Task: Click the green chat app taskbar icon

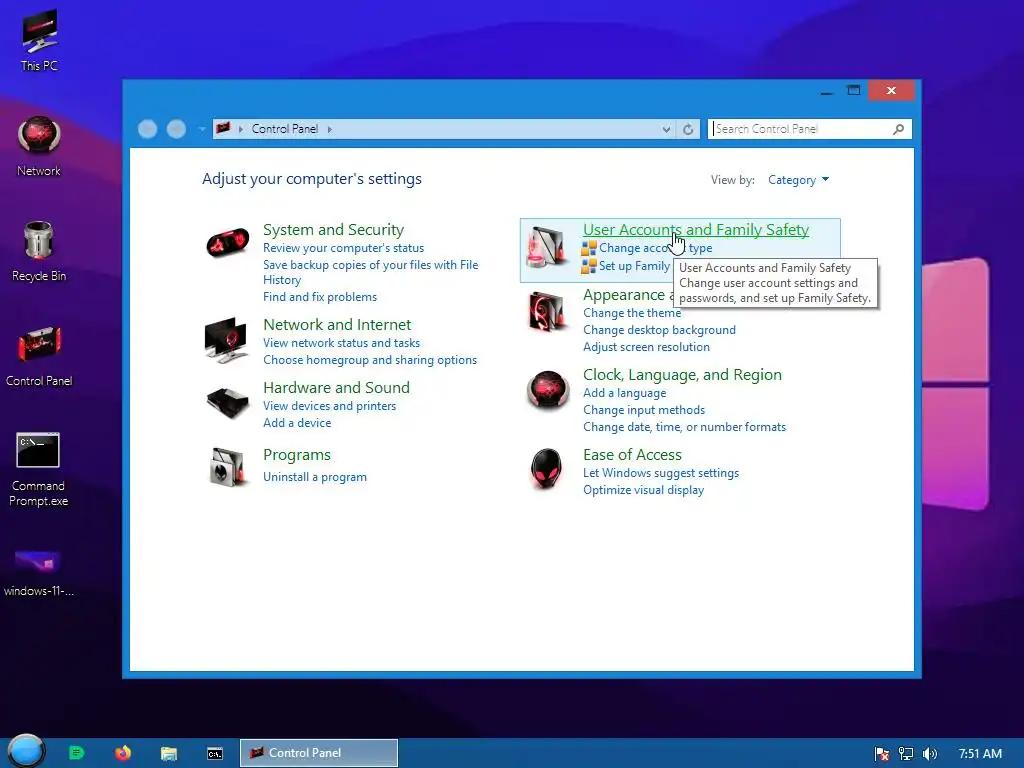Action: [x=76, y=753]
